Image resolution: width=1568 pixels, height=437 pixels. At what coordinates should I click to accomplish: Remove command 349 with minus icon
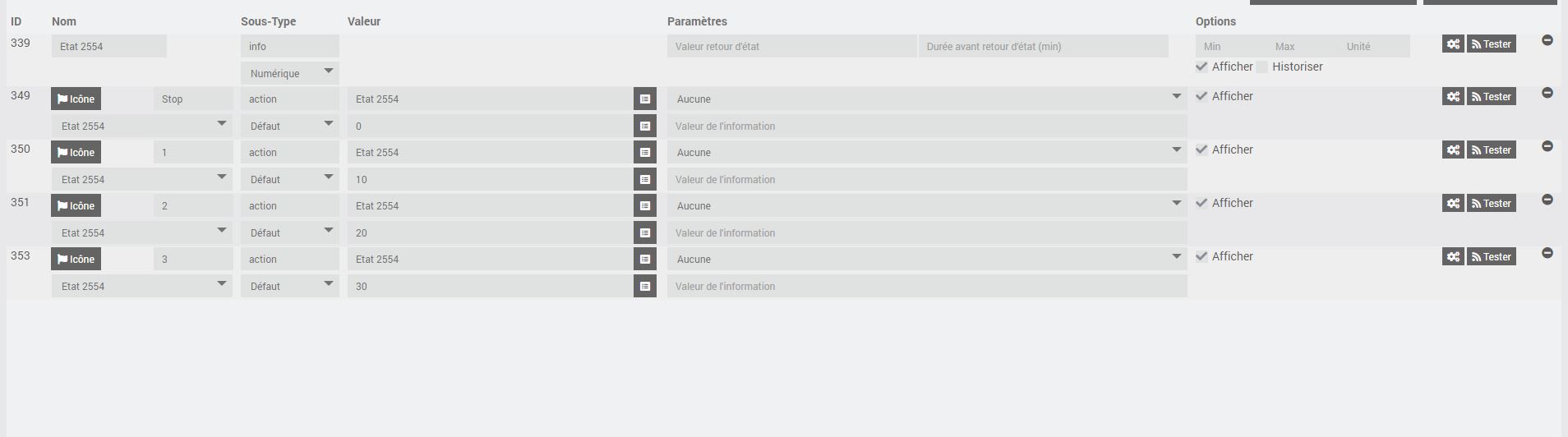tap(1547, 93)
